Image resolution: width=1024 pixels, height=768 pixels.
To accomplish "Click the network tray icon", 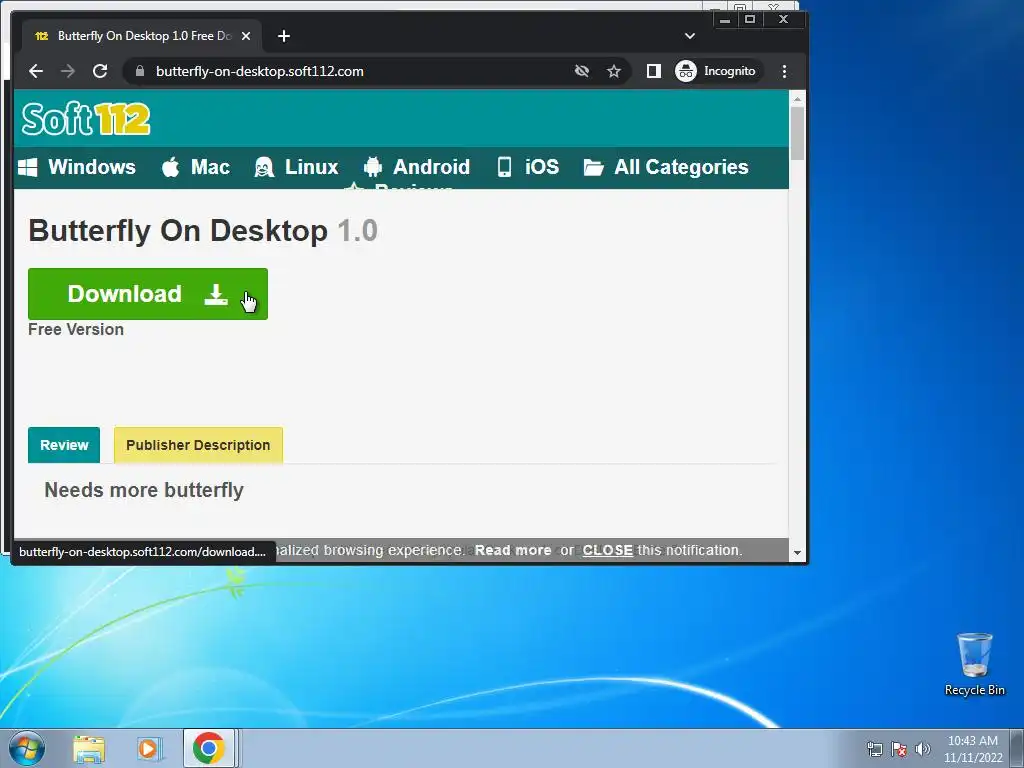I will (x=874, y=749).
